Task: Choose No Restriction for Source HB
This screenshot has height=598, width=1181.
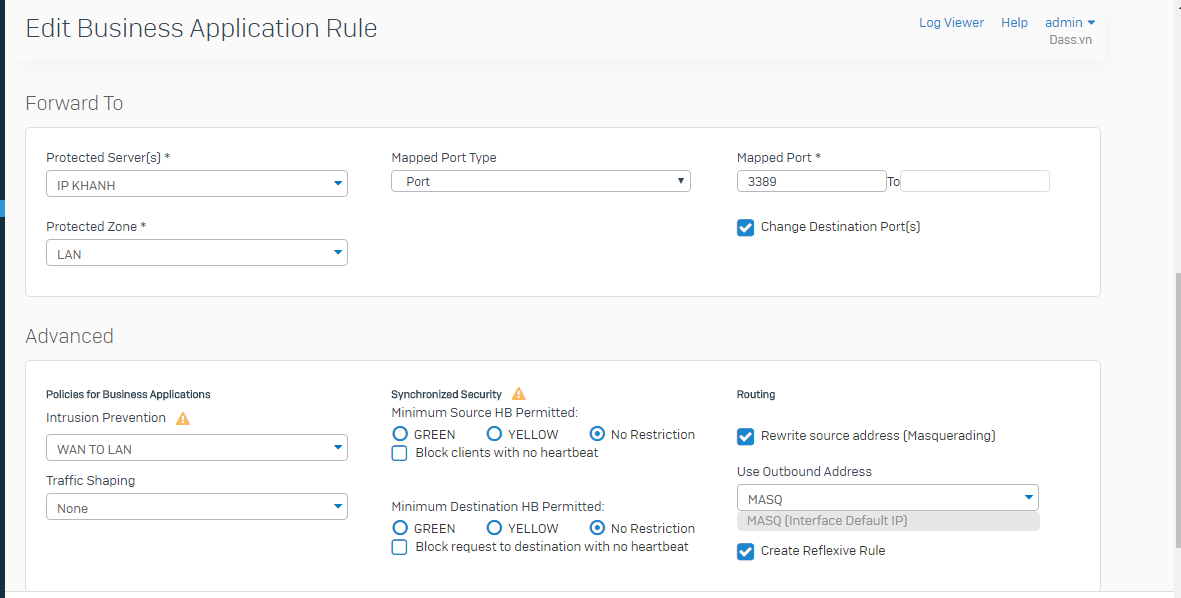Action: [x=597, y=434]
